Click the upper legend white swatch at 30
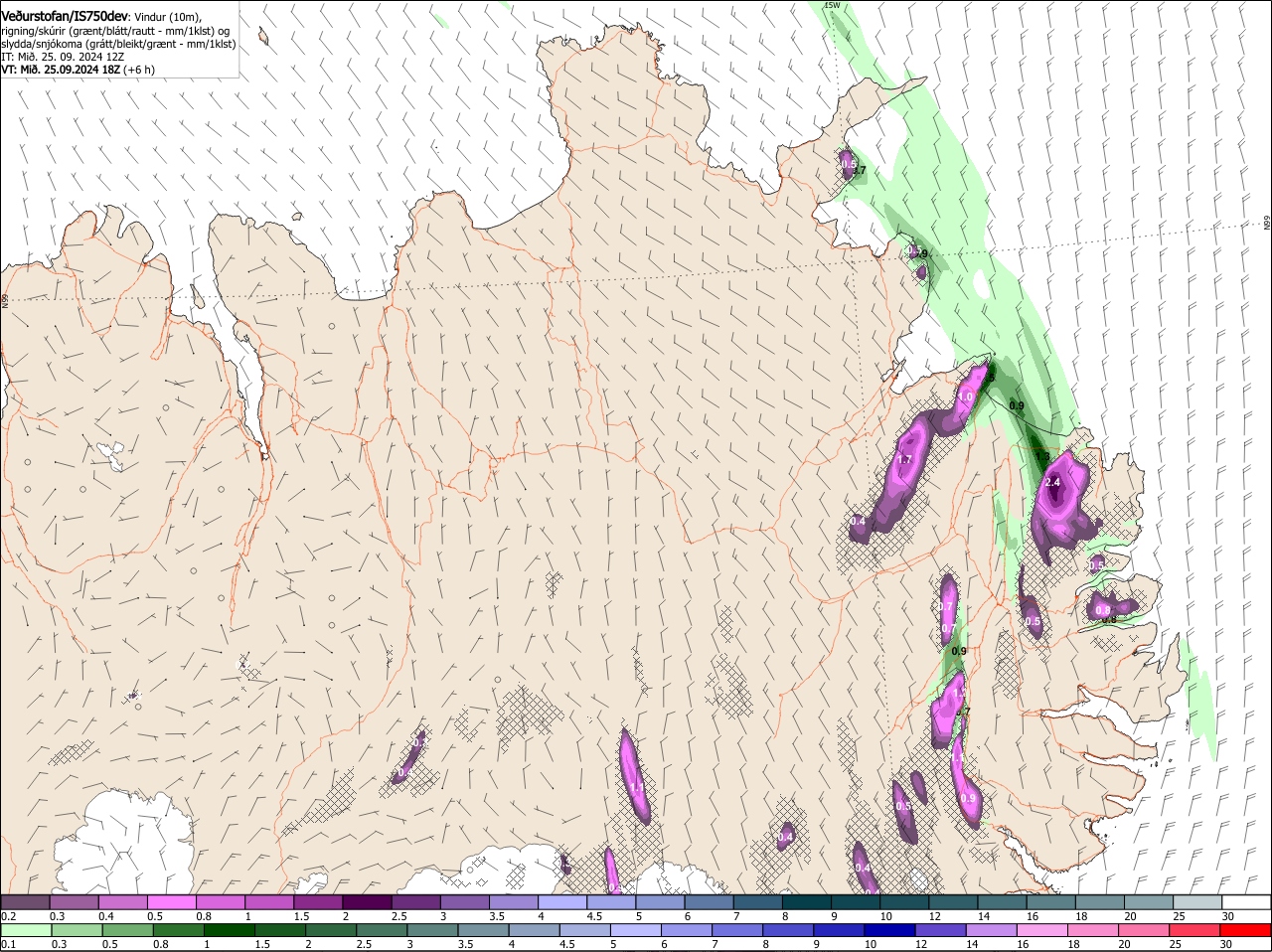Screen dimensions: 1272x952 (1247, 901)
